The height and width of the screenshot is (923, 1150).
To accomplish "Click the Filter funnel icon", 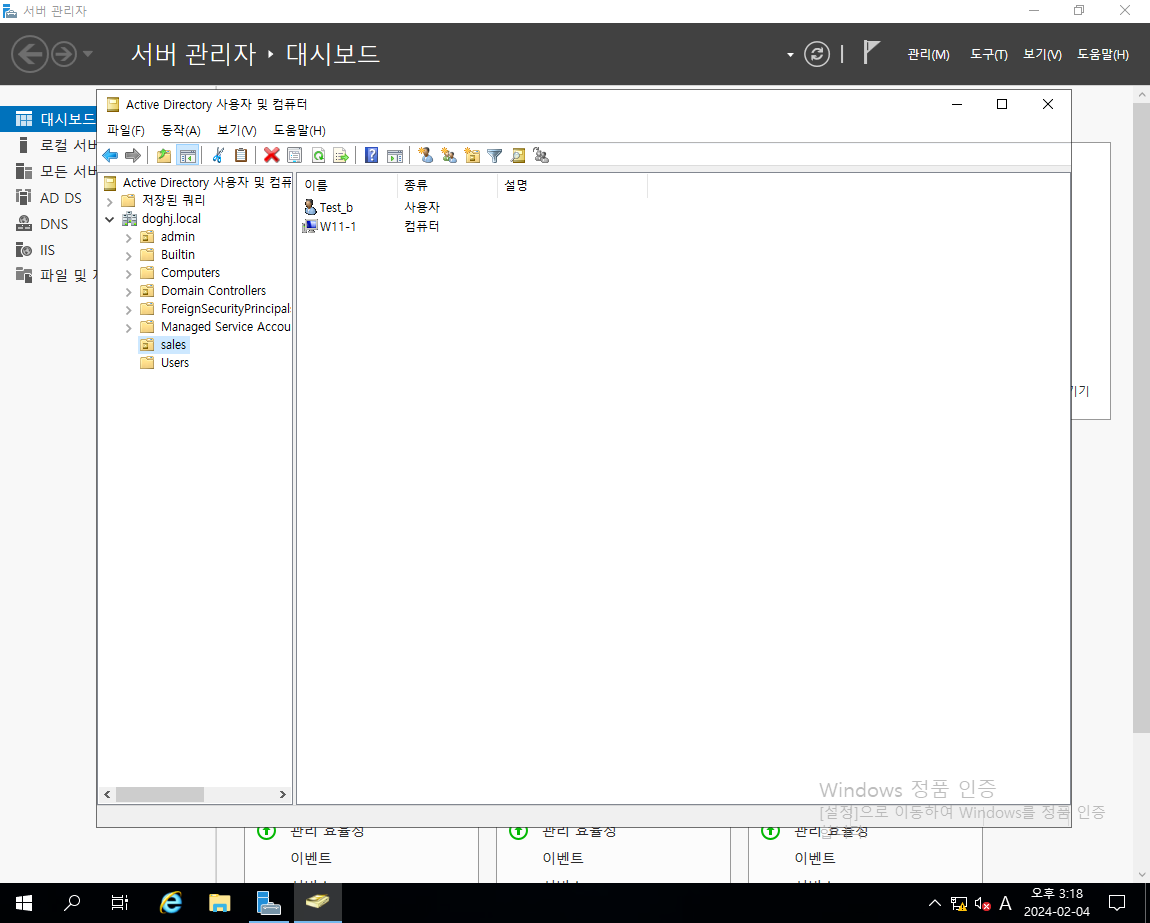I will [495, 156].
